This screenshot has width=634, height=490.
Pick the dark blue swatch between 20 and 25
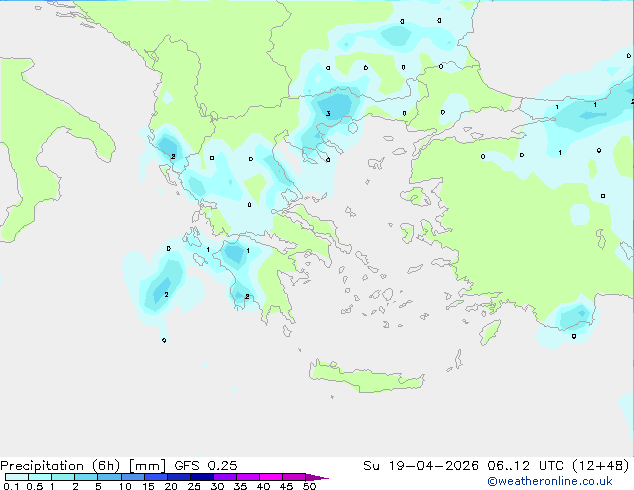[178, 477]
